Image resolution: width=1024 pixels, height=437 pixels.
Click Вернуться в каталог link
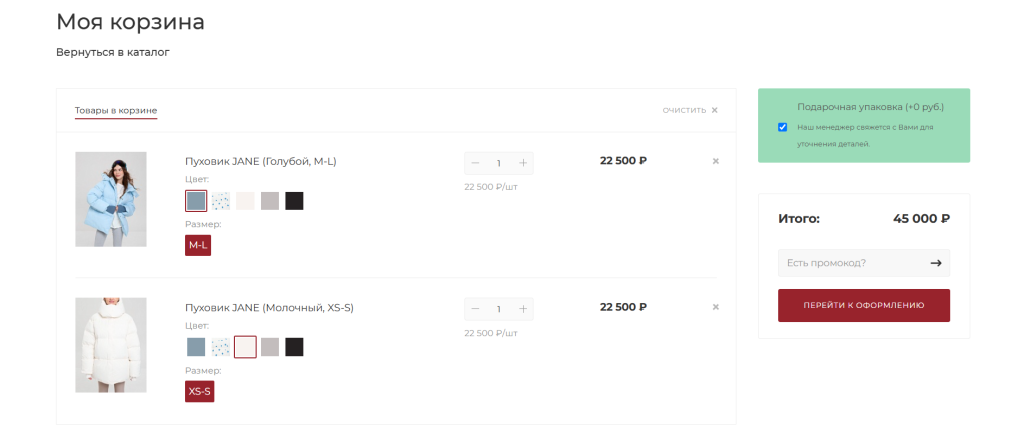[x=113, y=52]
